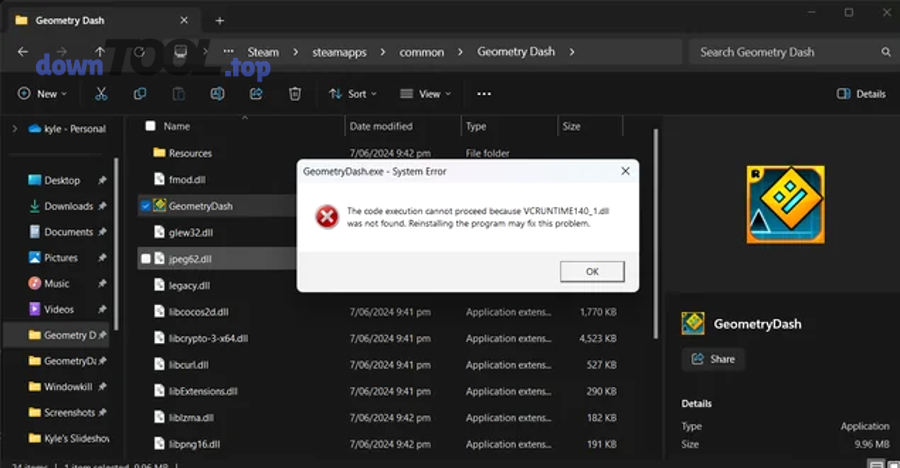This screenshot has height=468, width=900.
Task: Go up one folder with up arrow
Action: coord(100,52)
